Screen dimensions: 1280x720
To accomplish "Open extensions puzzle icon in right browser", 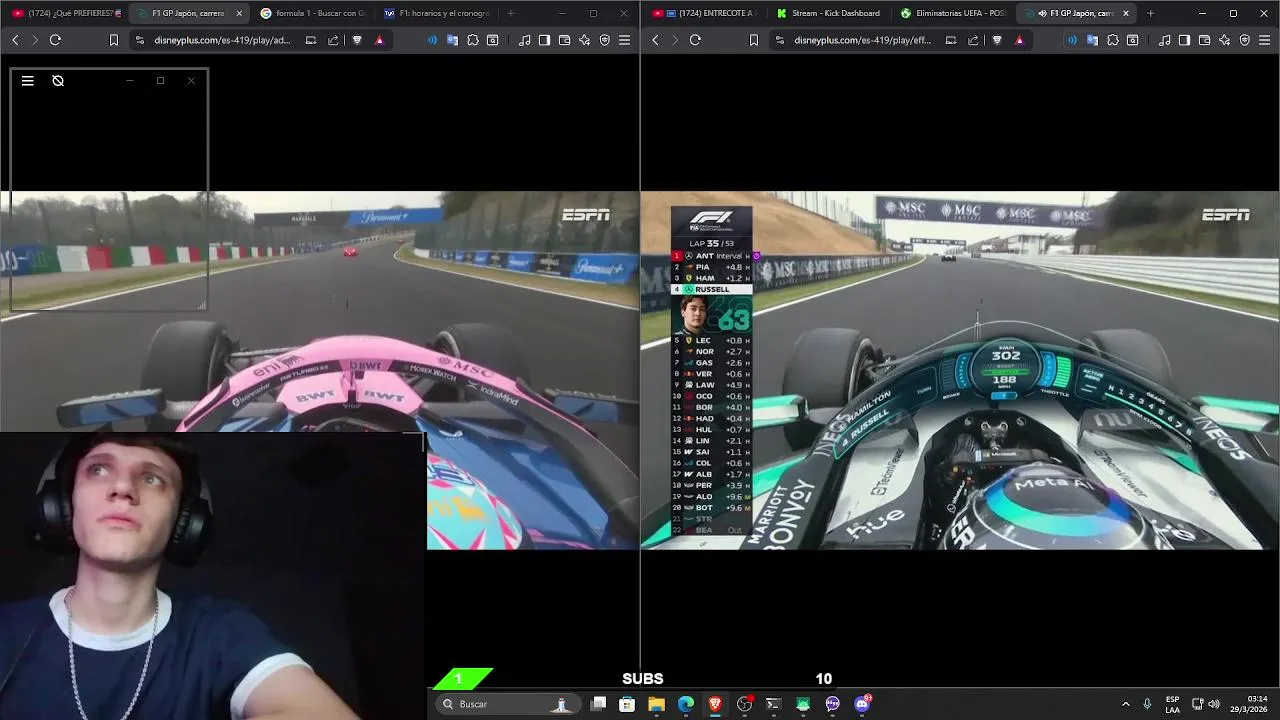I will pyautogui.click(x=1113, y=40).
